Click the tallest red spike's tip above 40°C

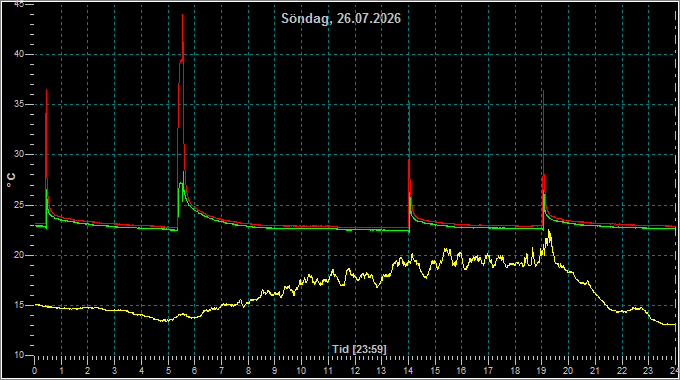pyautogui.click(x=183, y=15)
